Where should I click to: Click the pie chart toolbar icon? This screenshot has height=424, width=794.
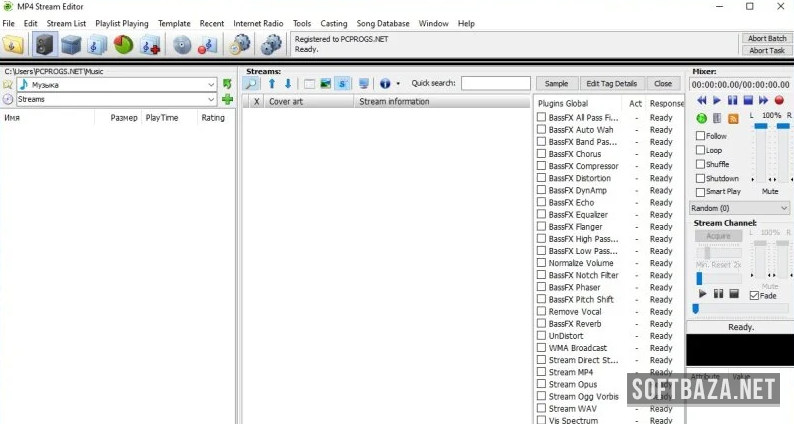click(x=123, y=44)
